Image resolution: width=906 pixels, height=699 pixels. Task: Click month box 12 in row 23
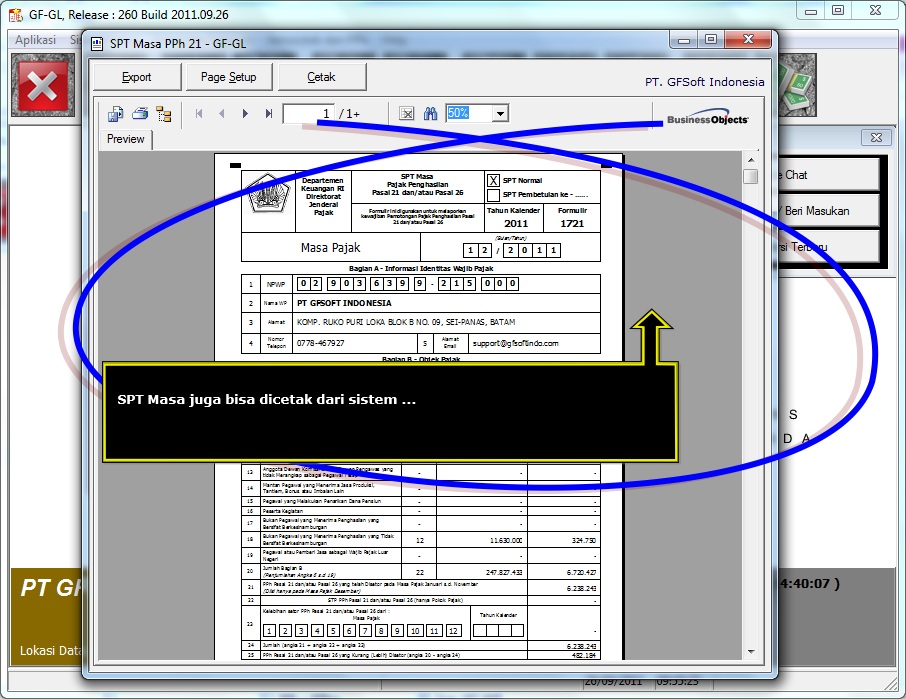pos(454,631)
